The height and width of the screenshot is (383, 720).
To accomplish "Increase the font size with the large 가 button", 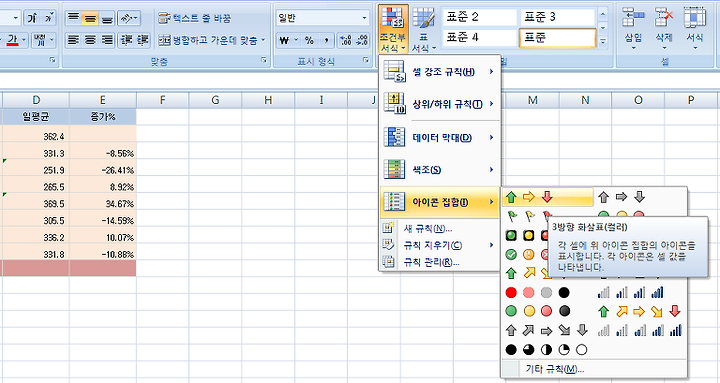I will pos(32,18).
